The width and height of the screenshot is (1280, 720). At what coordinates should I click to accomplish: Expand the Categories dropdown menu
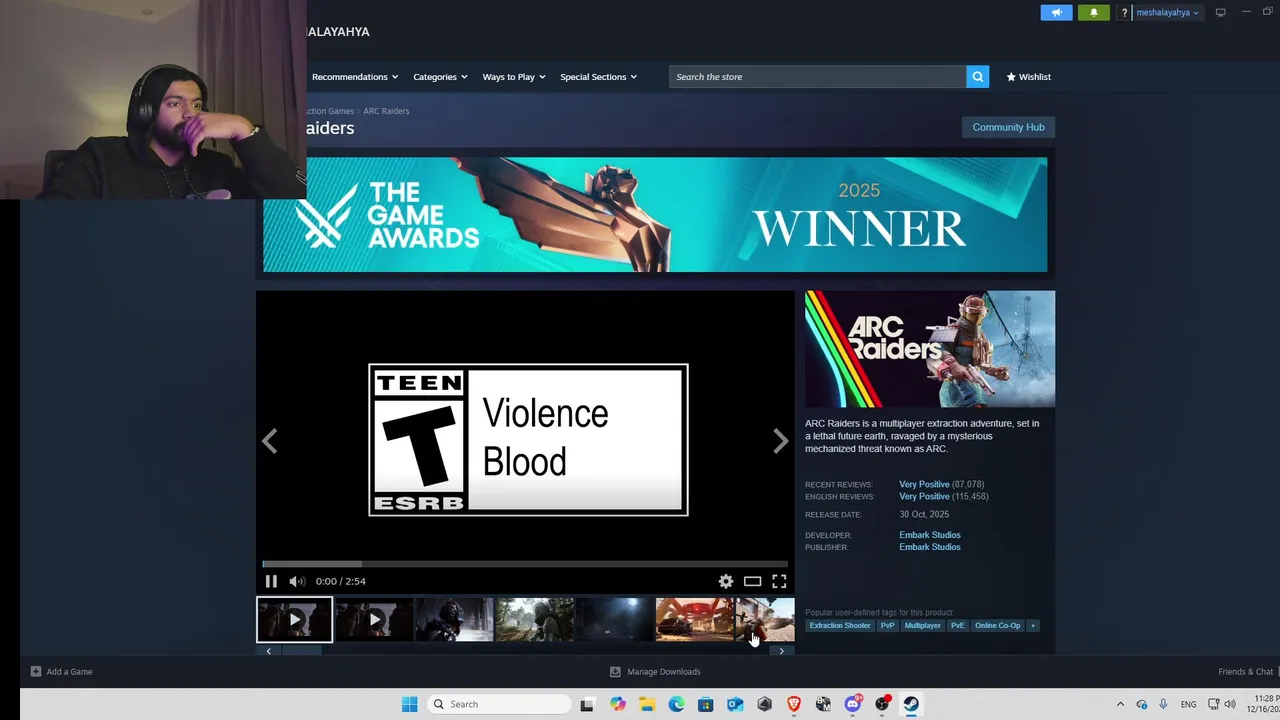pos(440,77)
